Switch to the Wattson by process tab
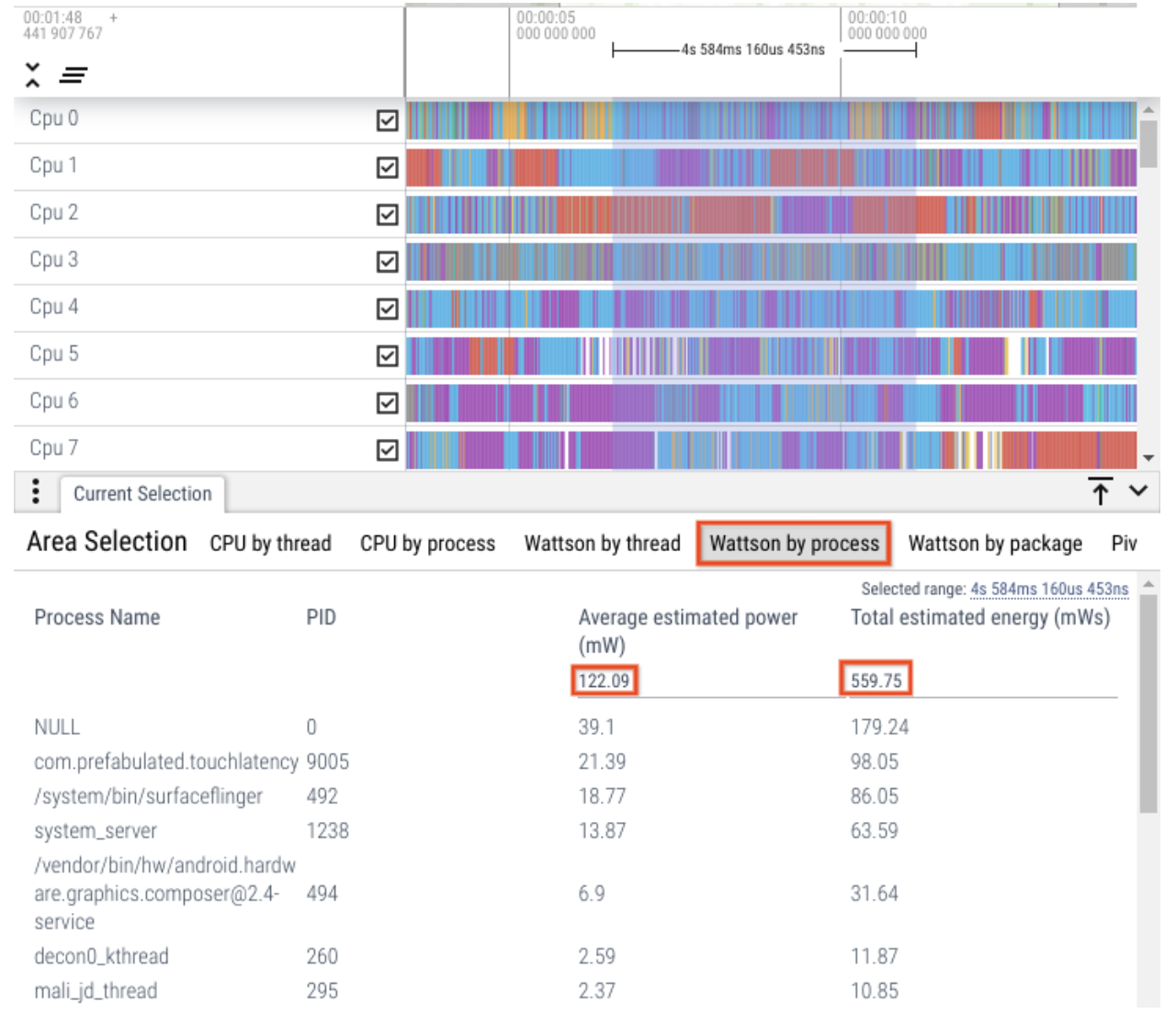 coord(794,544)
